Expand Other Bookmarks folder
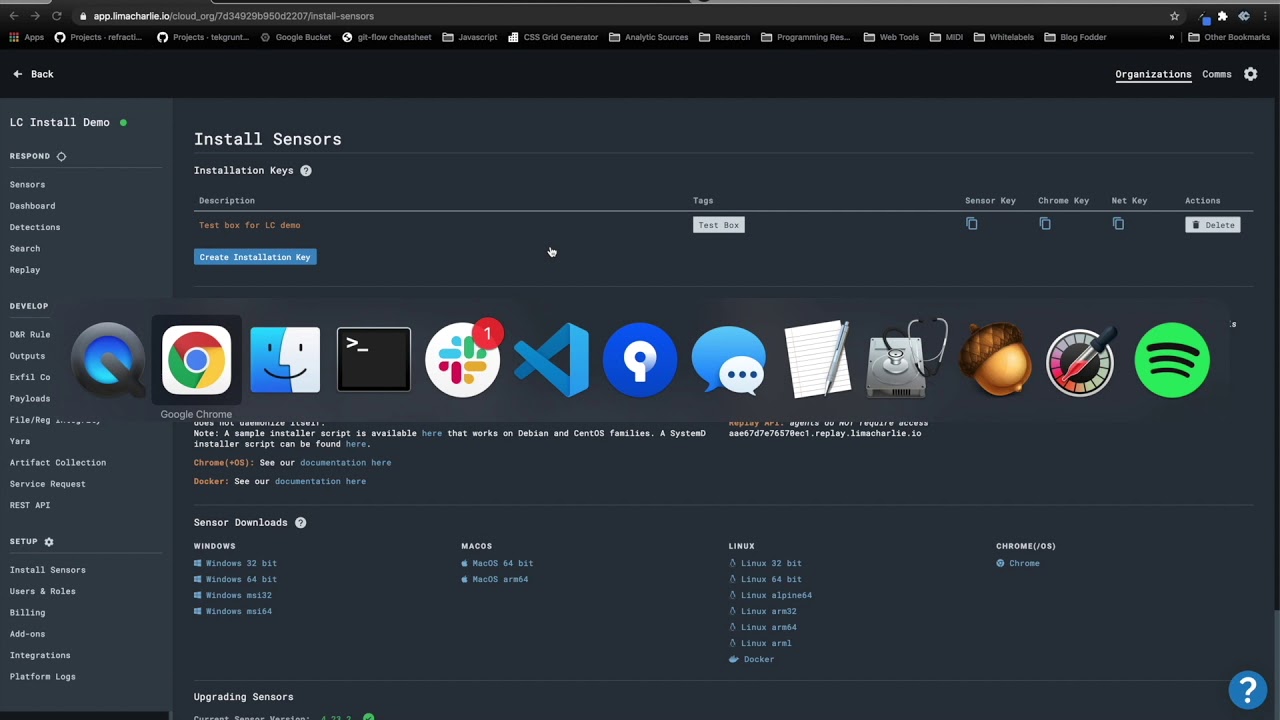 [1229, 37]
